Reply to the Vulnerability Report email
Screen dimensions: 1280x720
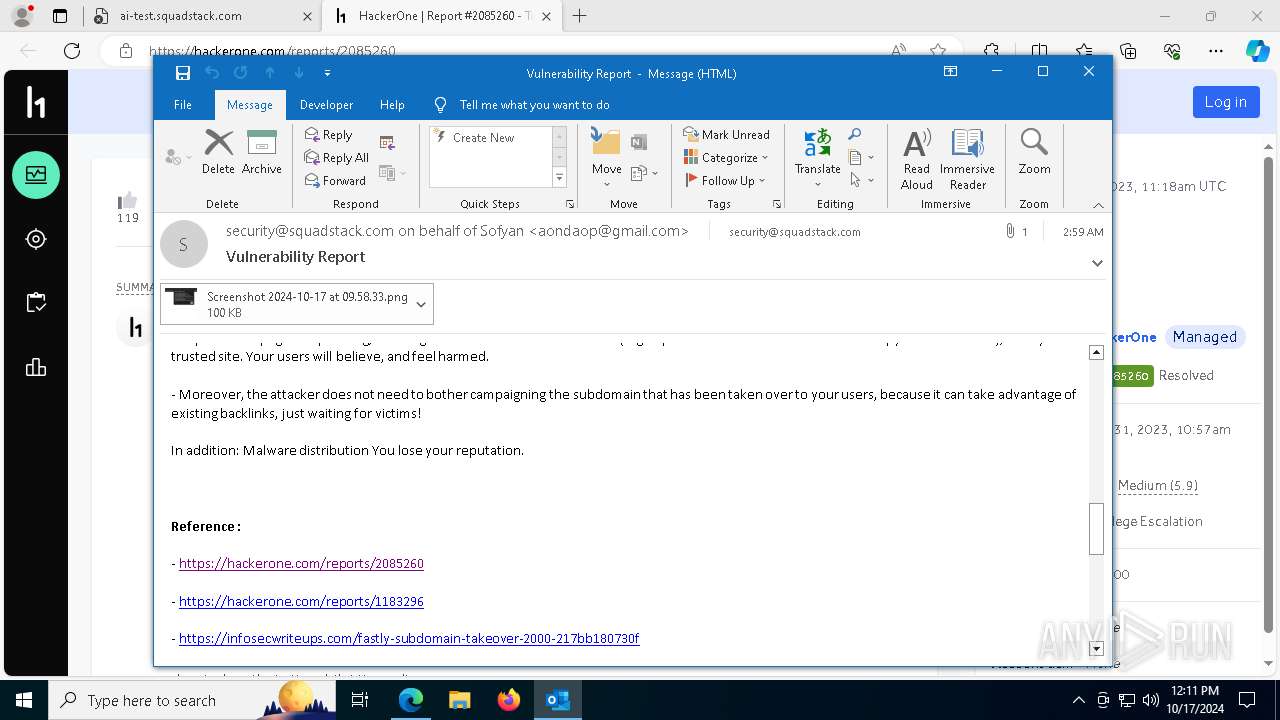[329, 135]
